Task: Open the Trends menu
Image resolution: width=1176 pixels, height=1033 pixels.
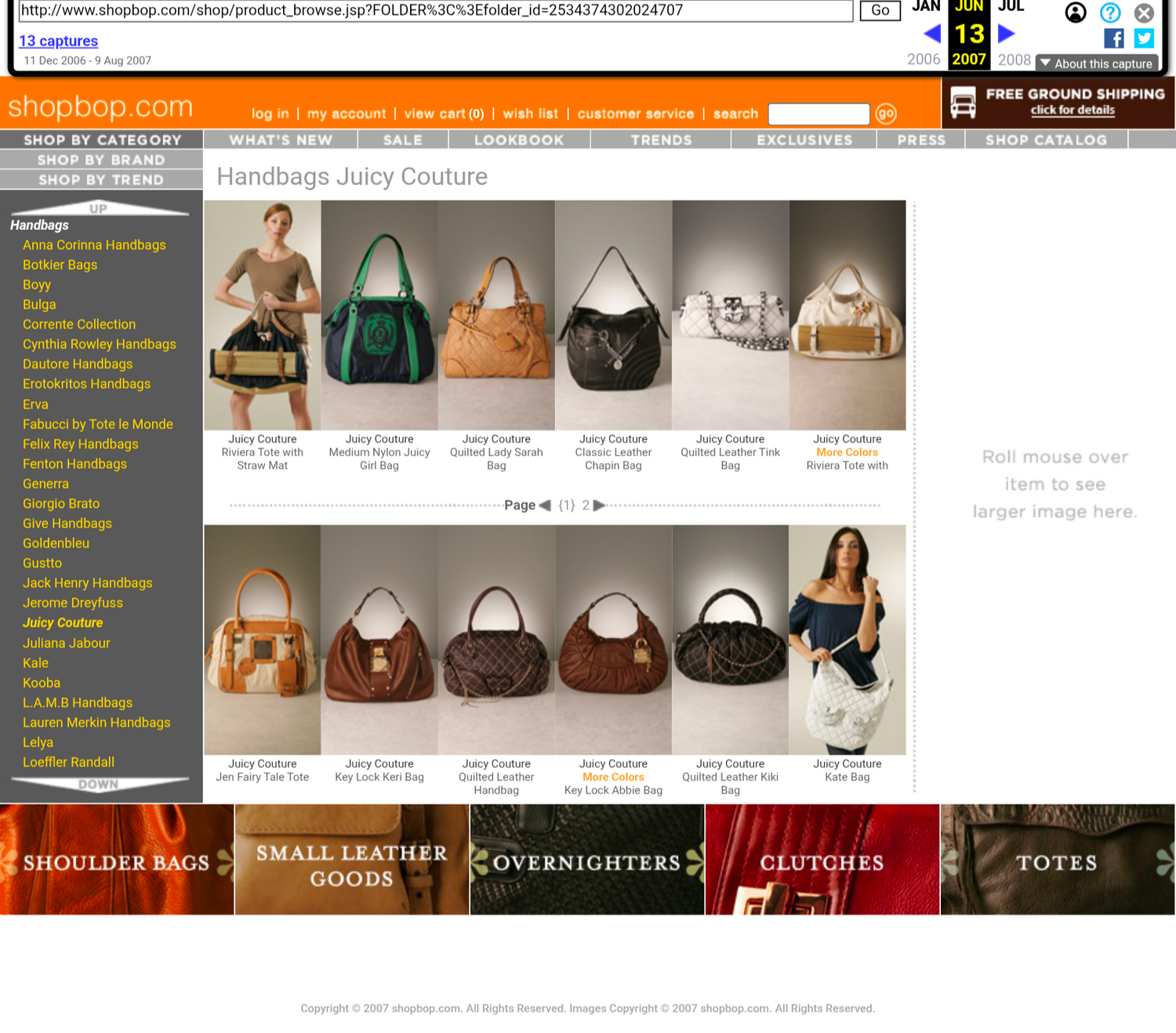Action: (x=661, y=140)
